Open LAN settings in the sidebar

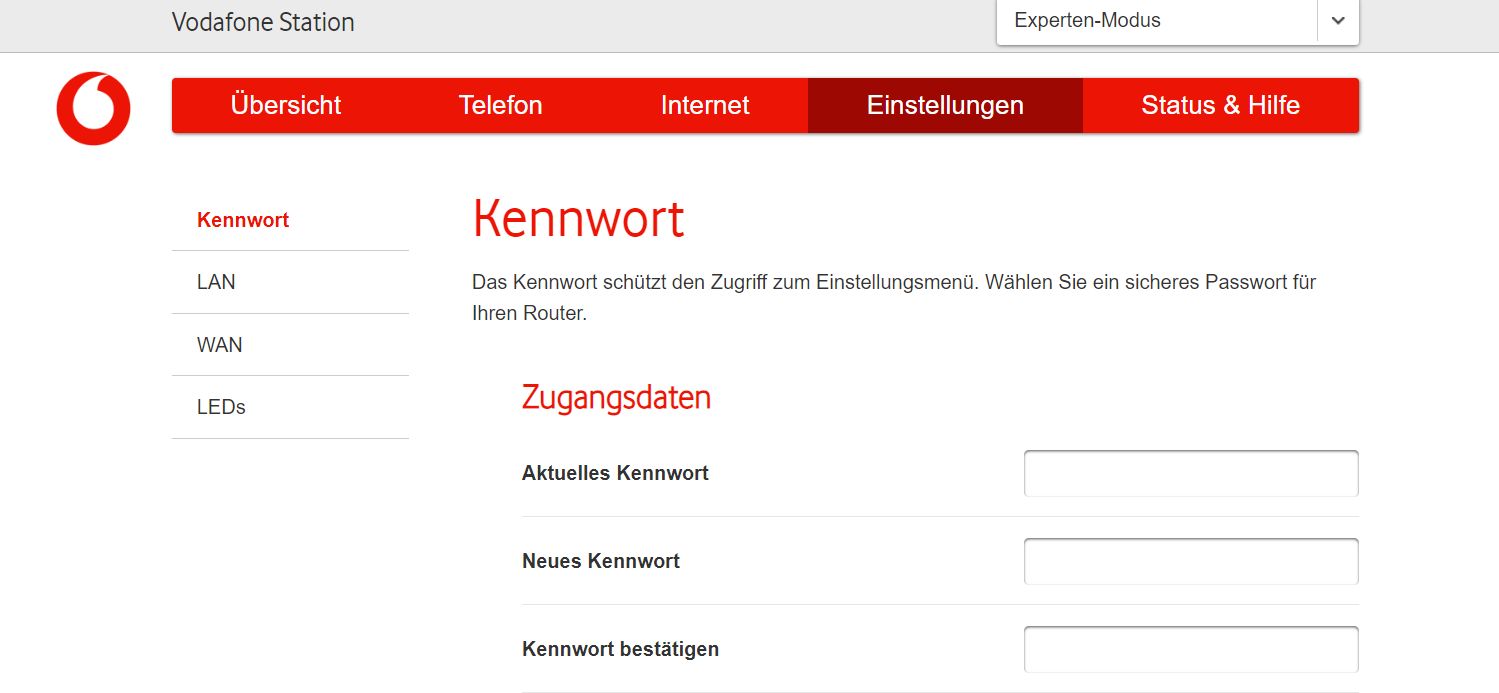290,282
